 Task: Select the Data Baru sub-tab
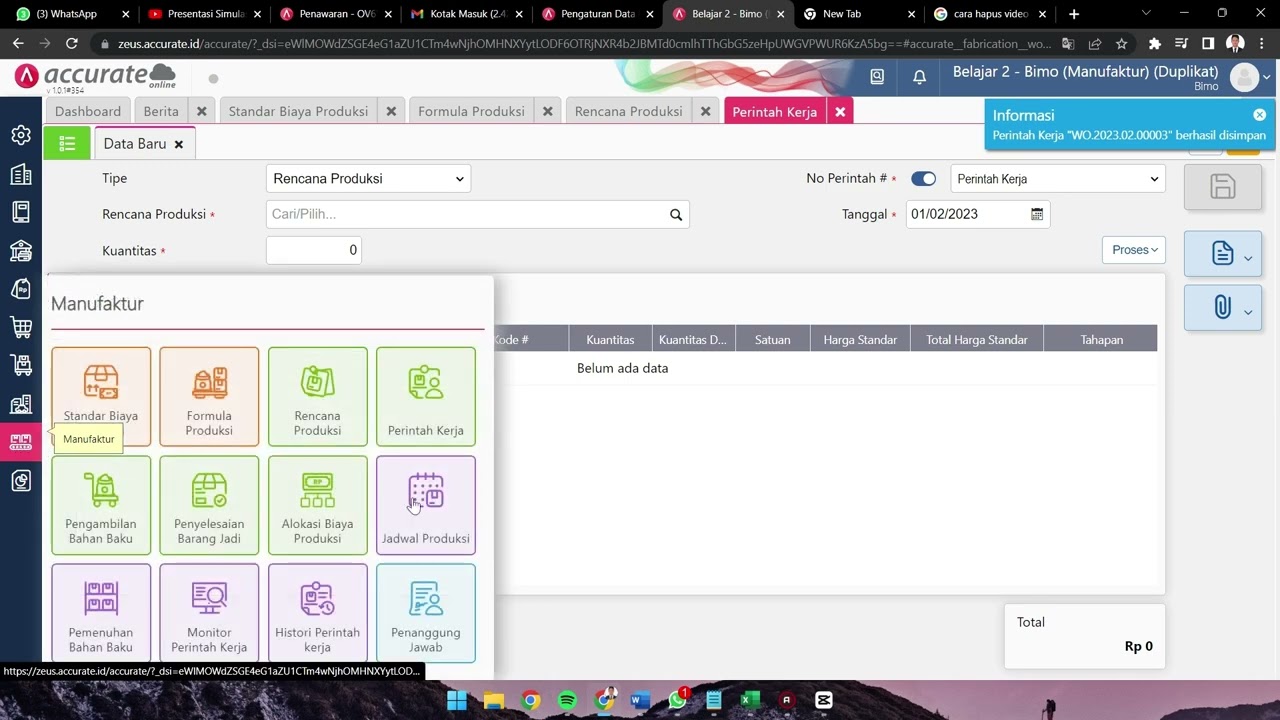pyautogui.click(x=135, y=144)
